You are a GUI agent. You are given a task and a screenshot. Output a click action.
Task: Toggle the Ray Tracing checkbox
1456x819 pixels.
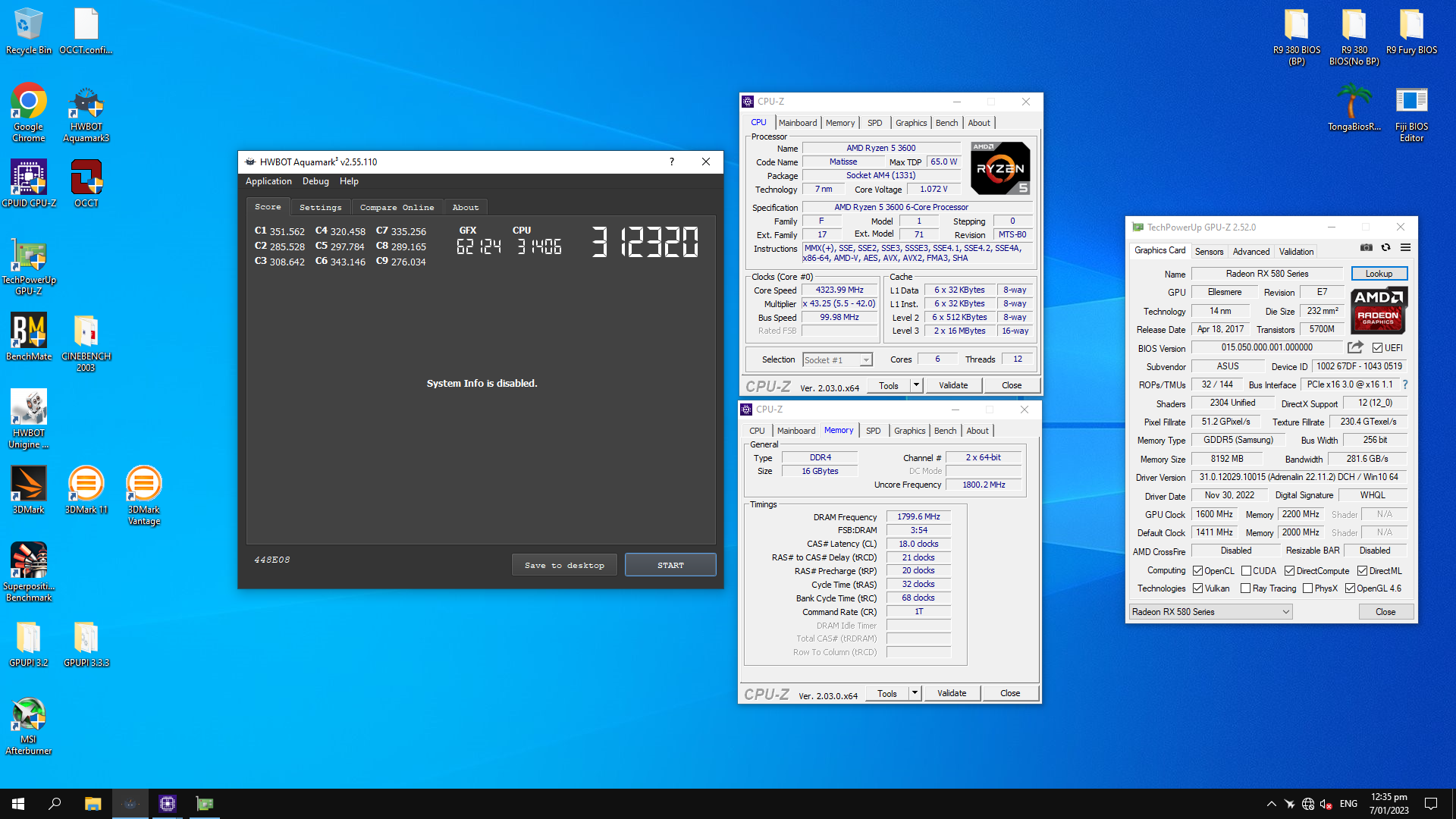(x=1245, y=588)
